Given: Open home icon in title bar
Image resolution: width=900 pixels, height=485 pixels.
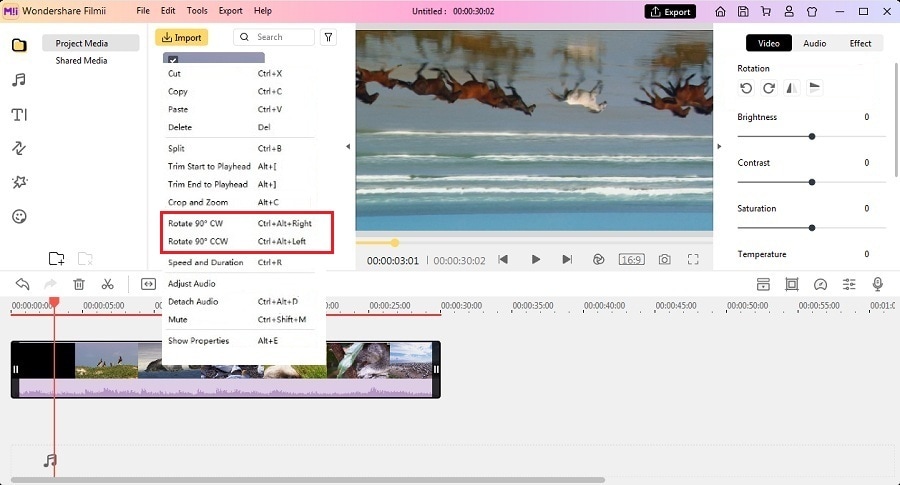Looking at the screenshot, I should 720,11.
